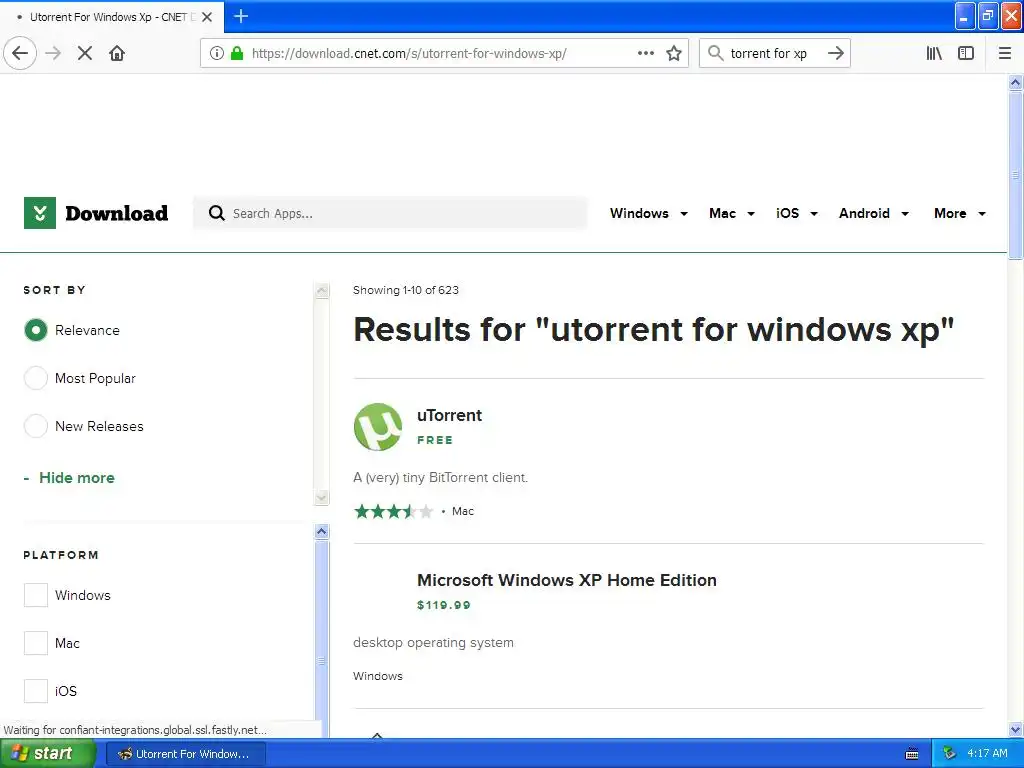
Task: Click the FREE label under uTorrent
Action: tap(435, 440)
